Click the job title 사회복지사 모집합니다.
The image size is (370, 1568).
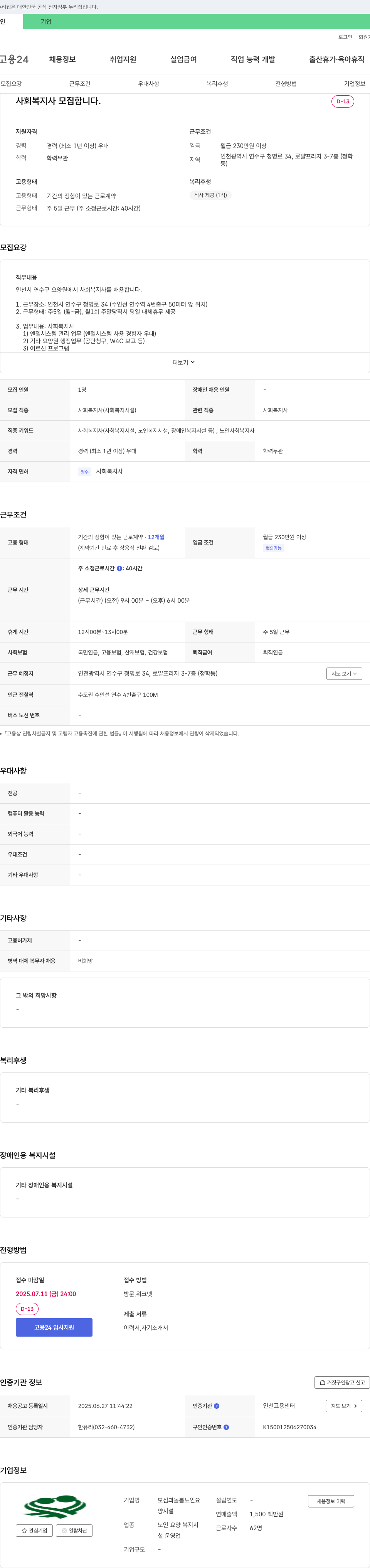point(58,100)
